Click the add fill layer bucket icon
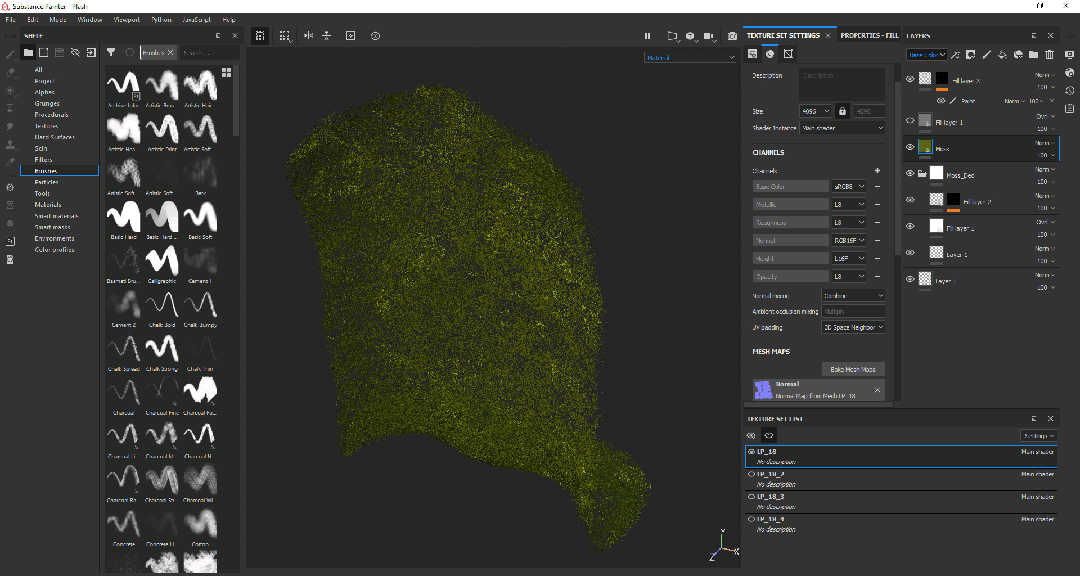This screenshot has height=576, width=1080. 1003,54
